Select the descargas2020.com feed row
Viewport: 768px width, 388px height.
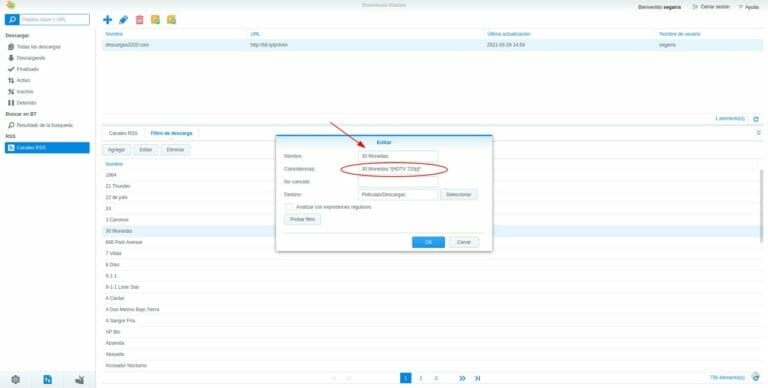(432, 45)
